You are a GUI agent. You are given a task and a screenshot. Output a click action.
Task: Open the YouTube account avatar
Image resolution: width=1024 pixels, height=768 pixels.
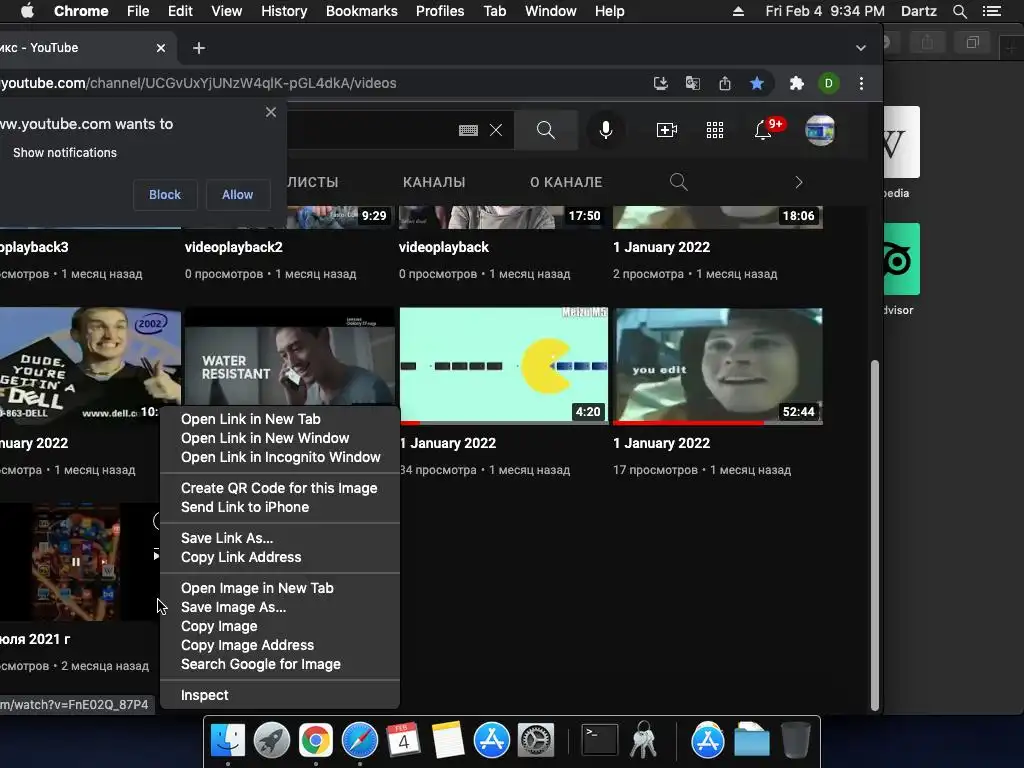pos(820,130)
